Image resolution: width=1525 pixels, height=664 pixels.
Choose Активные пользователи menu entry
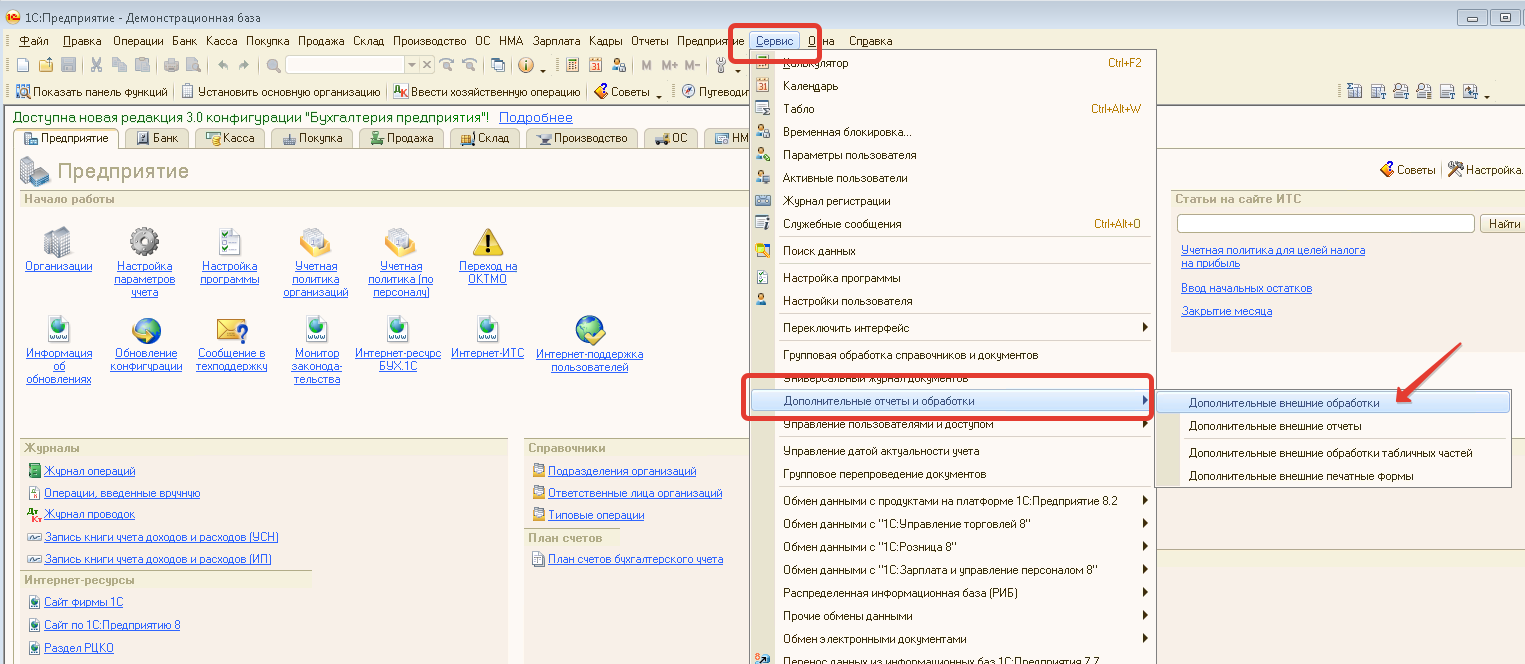(x=953, y=178)
